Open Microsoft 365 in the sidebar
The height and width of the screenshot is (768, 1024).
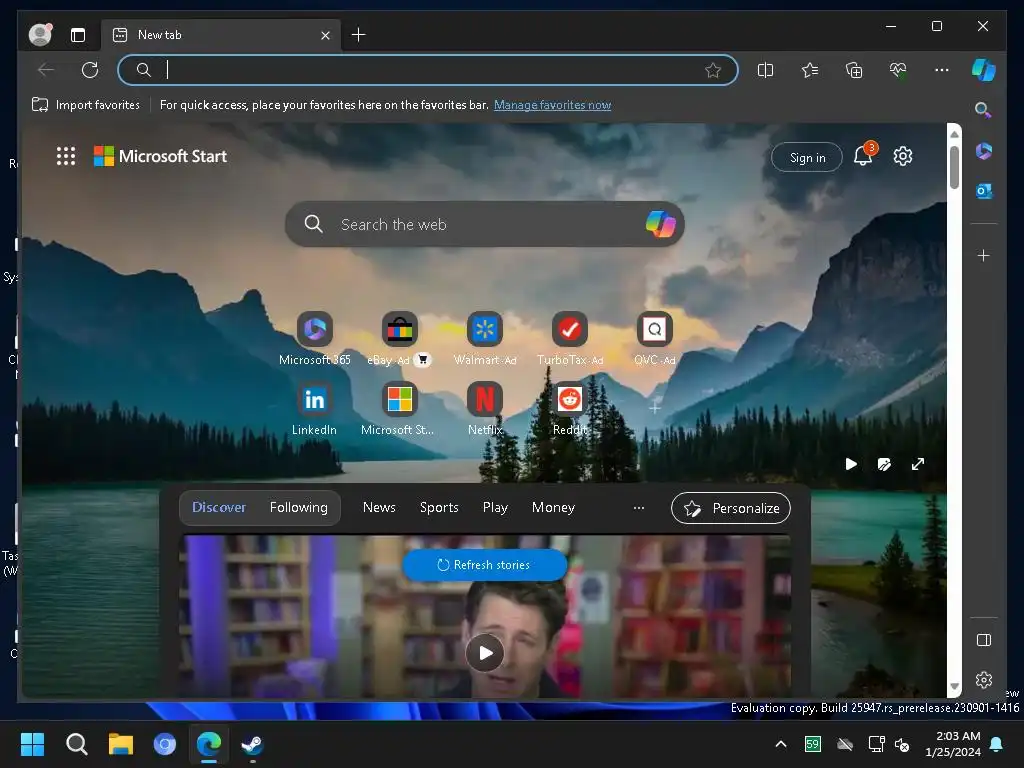pyautogui.click(x=984, y=152)
